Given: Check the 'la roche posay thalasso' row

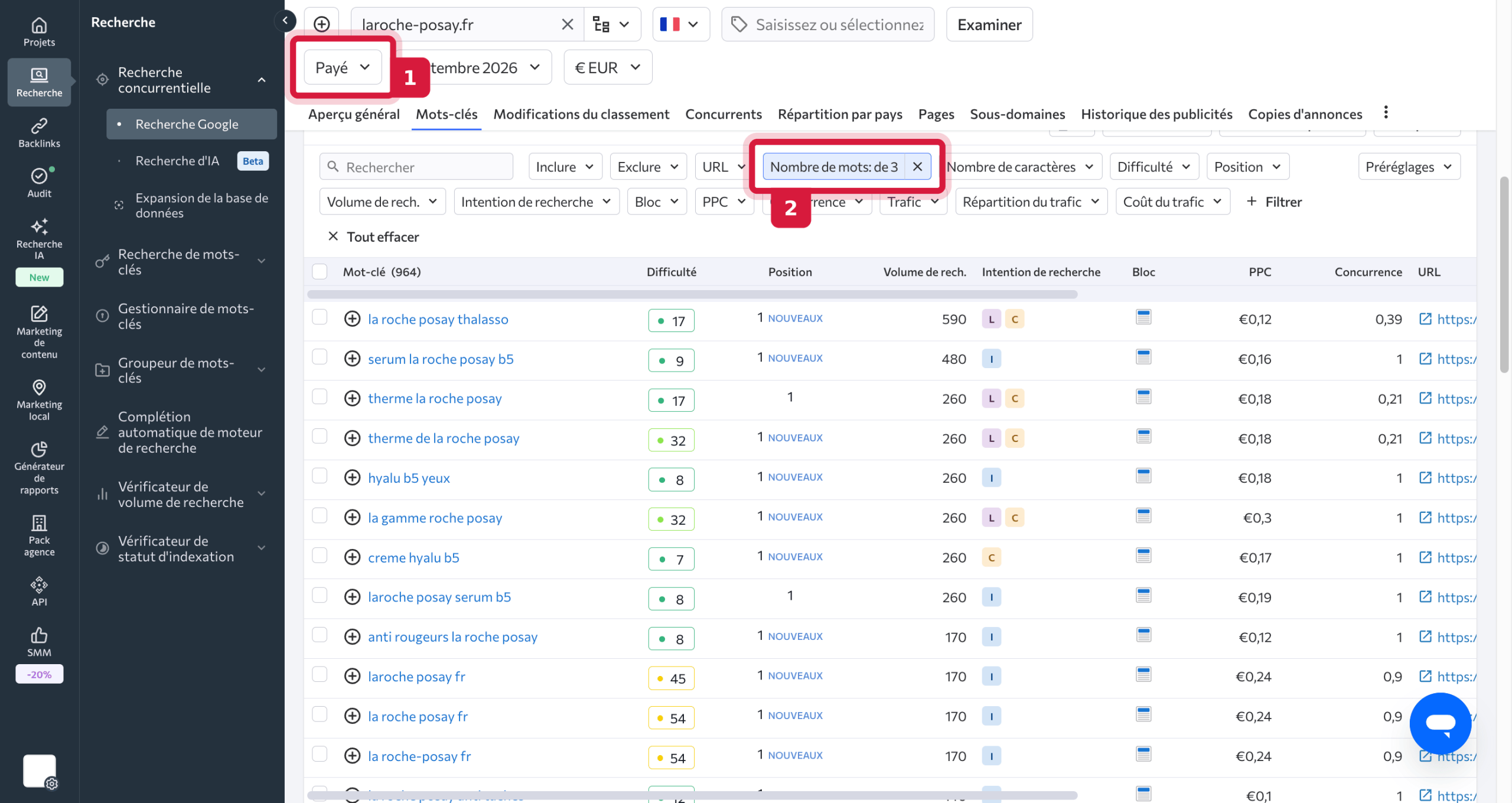Looking at the screenshot, I should click(320, 318).
